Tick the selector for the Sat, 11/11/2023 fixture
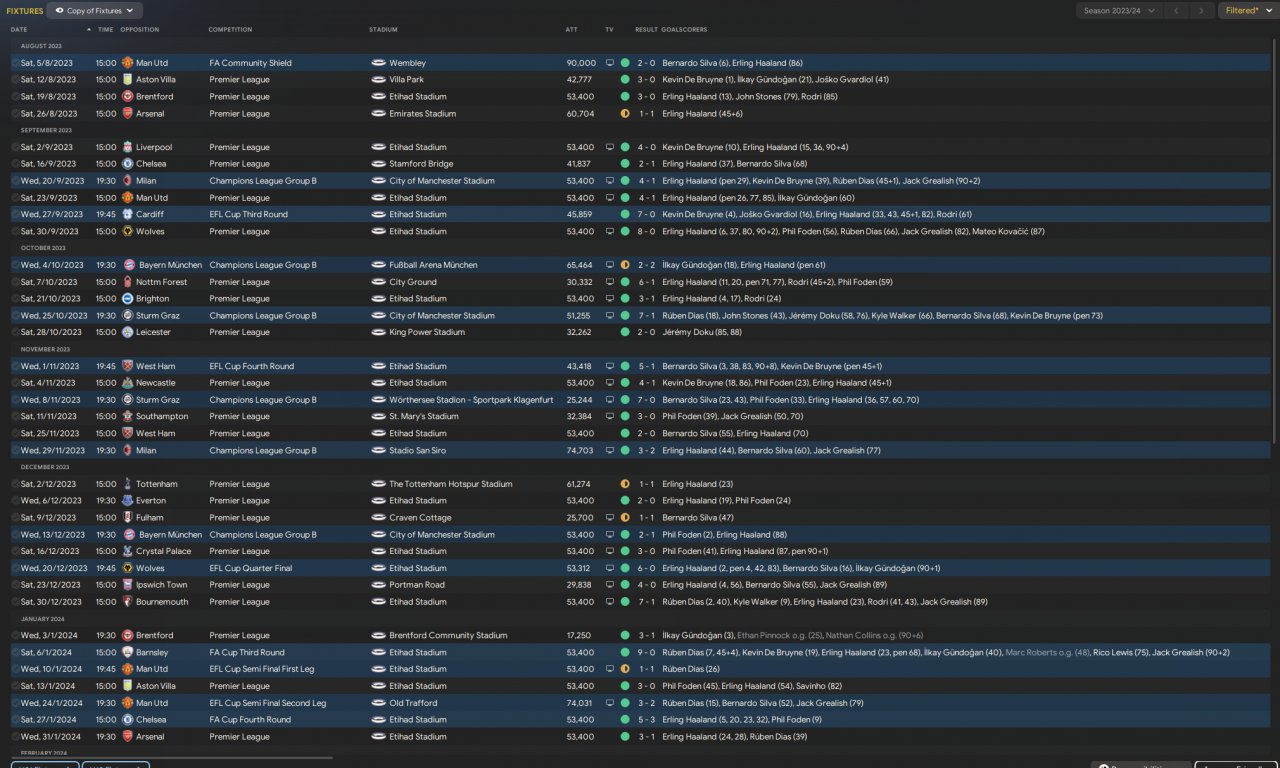 tap(15, 417)
